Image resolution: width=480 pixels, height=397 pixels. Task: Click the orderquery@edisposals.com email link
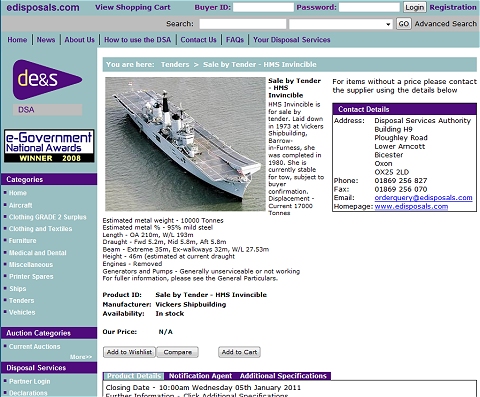423,198
